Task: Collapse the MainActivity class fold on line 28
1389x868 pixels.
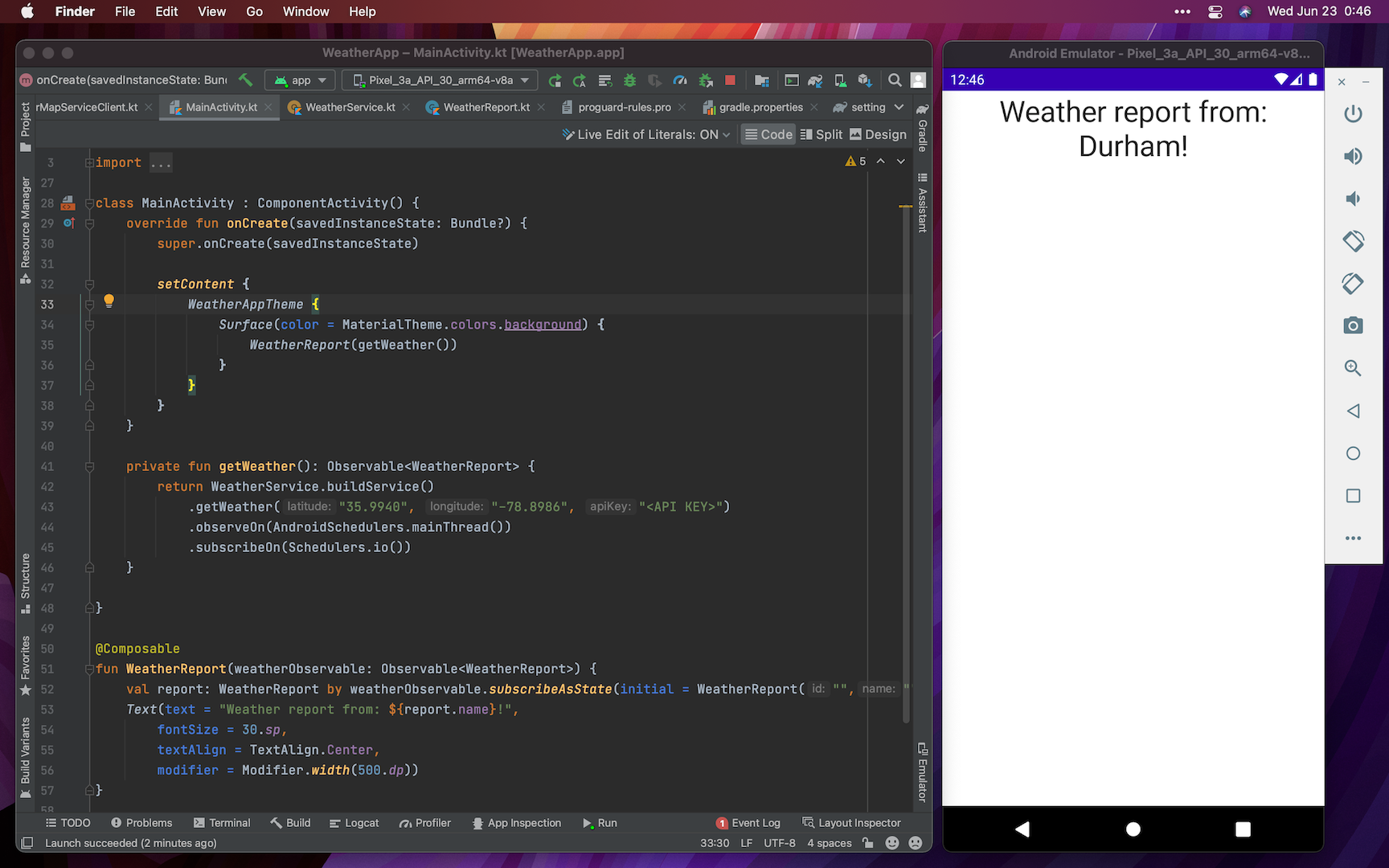Action: point(89,203)
